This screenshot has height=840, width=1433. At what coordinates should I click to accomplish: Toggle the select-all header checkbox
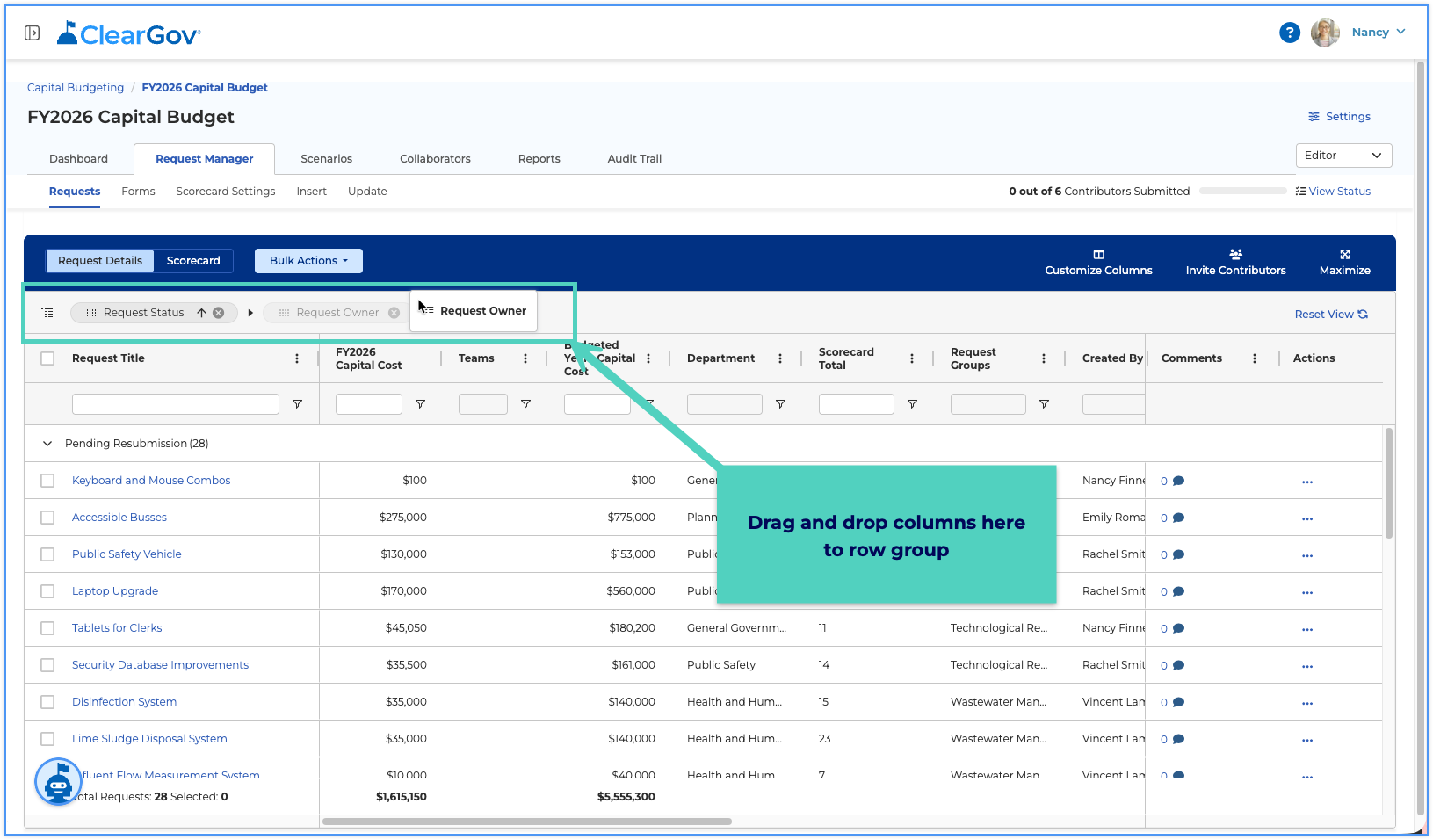tap(47, 358)
